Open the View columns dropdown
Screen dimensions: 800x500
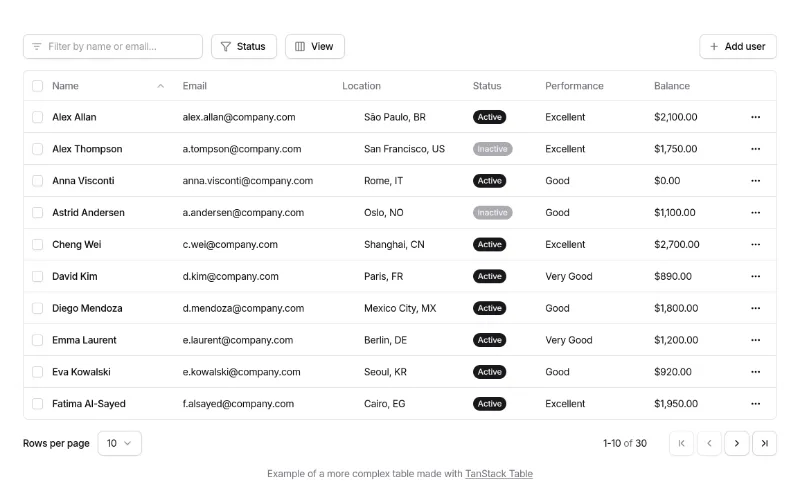[315, 46]
